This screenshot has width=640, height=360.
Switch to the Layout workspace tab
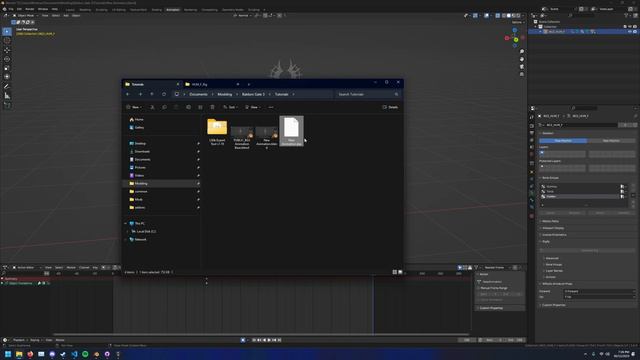[x=70, y=9]
